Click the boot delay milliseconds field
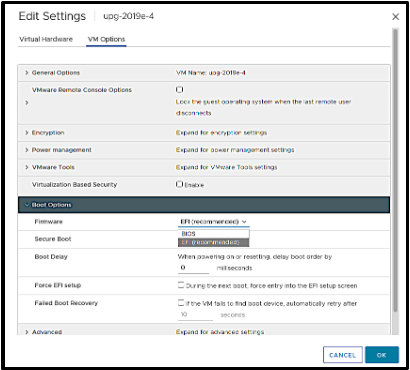The image size is (410, 370). [x=193, y=268]
